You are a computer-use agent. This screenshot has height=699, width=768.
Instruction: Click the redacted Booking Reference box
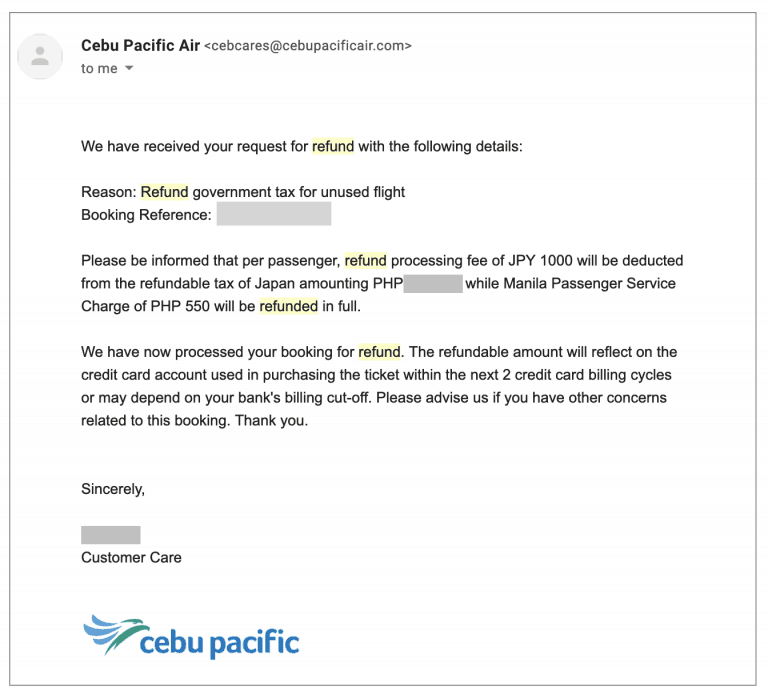click(x=273, y=215)
